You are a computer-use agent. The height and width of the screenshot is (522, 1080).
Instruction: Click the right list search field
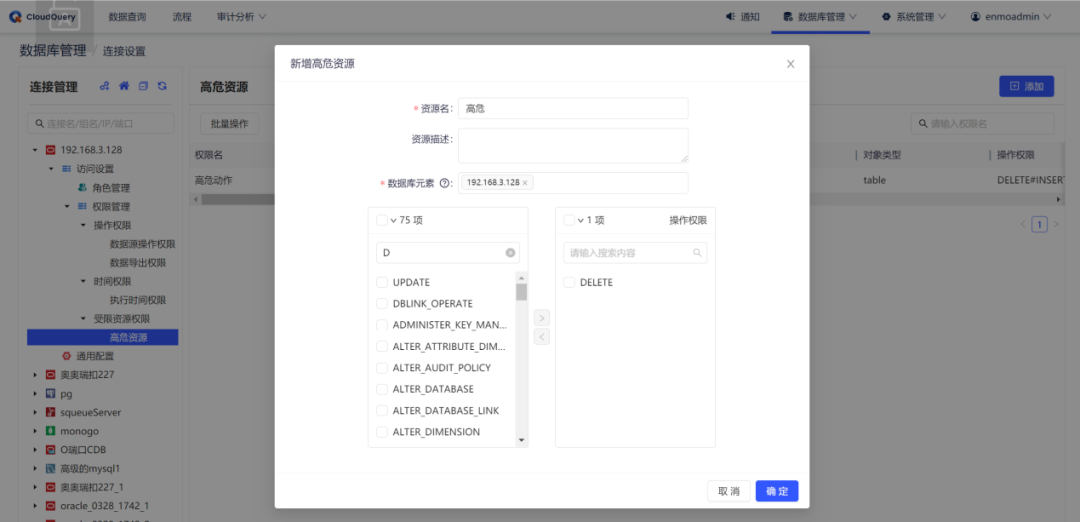pyautogui.click(x=635, y=253)
